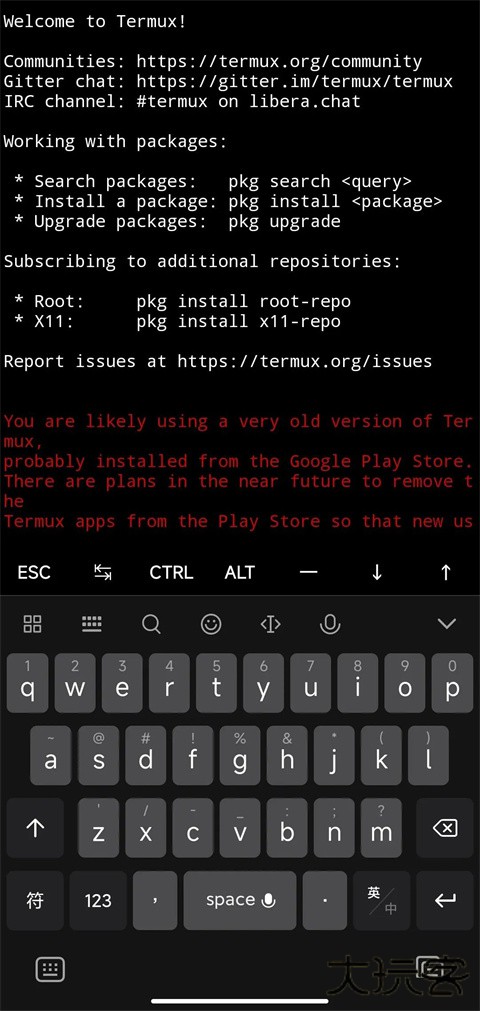Open the emoji picker
The image size is (480, 1011).
coord(211,623)
